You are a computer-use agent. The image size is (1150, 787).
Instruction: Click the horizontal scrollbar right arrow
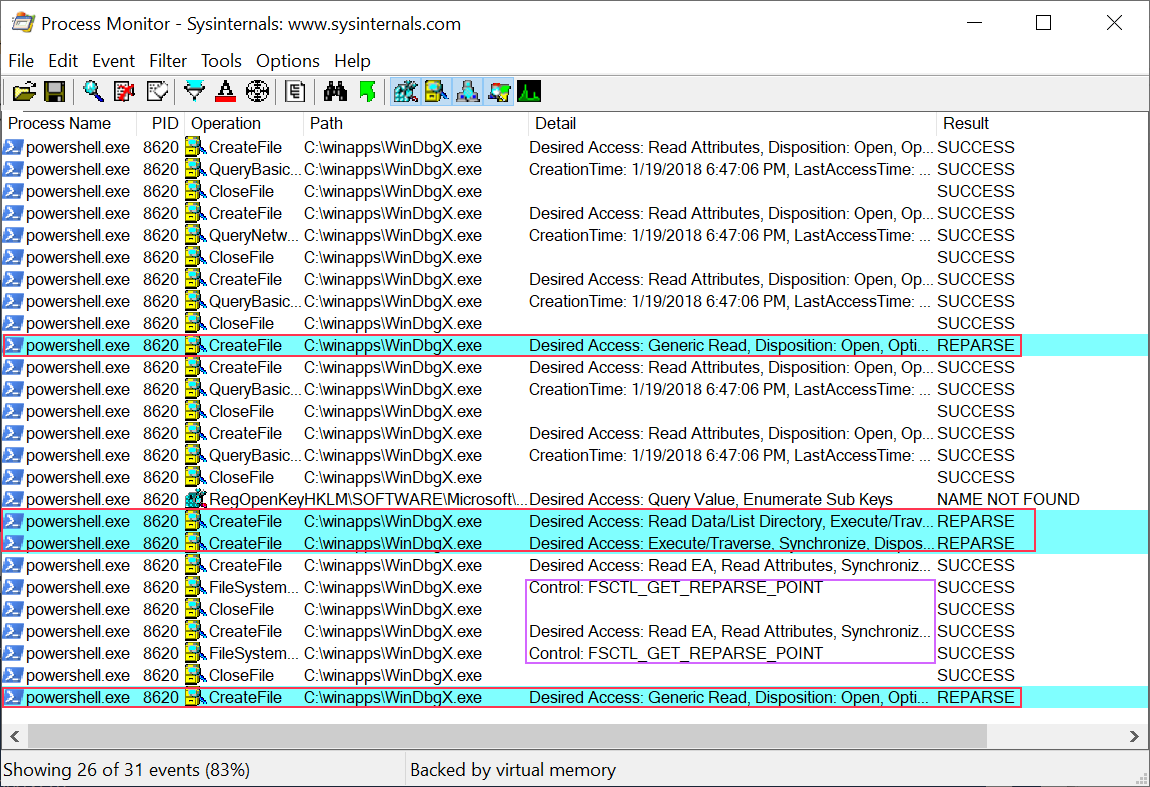[x=1135, y=736]
